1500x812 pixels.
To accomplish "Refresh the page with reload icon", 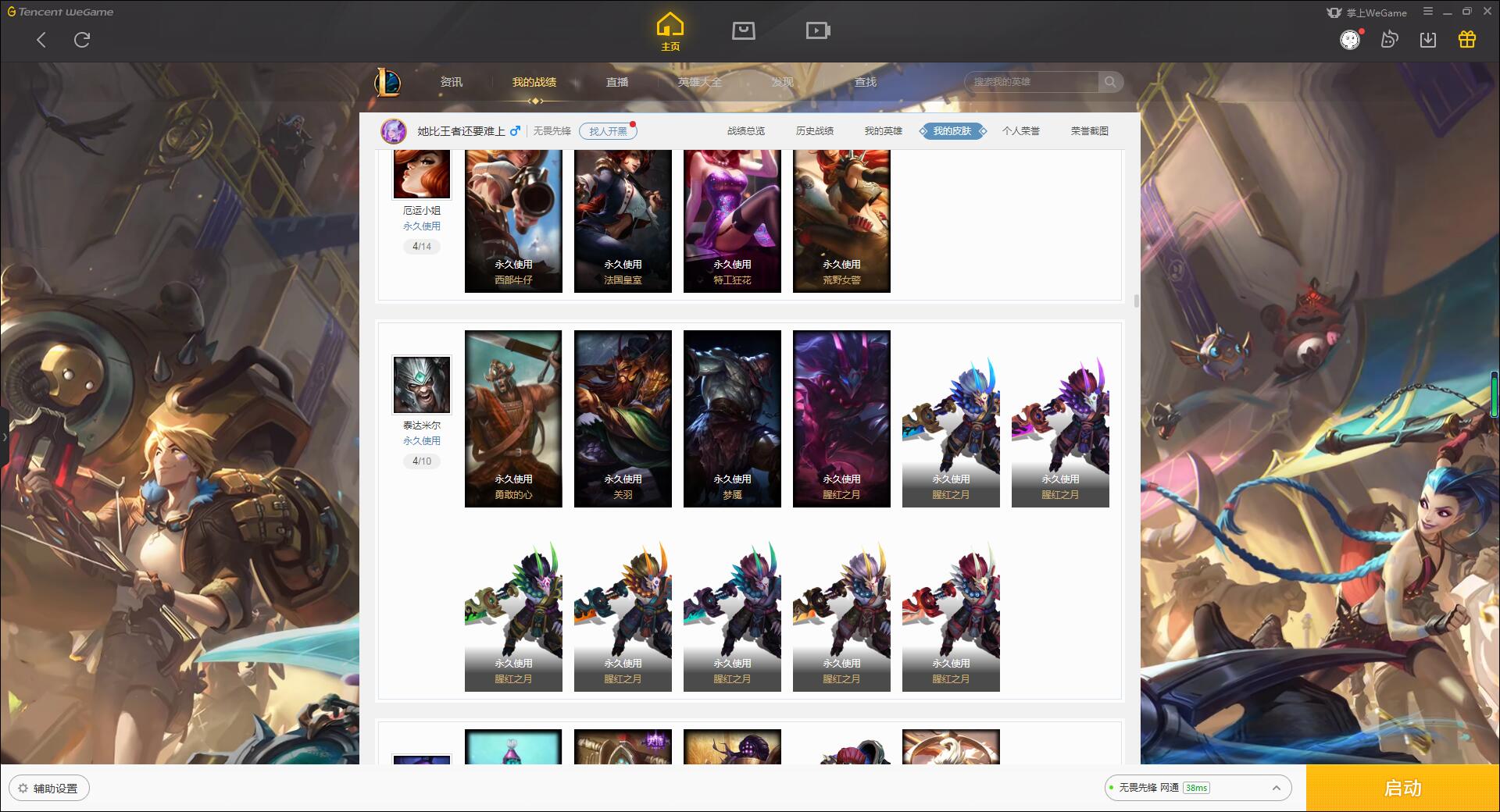I will [x=82, y=40].
